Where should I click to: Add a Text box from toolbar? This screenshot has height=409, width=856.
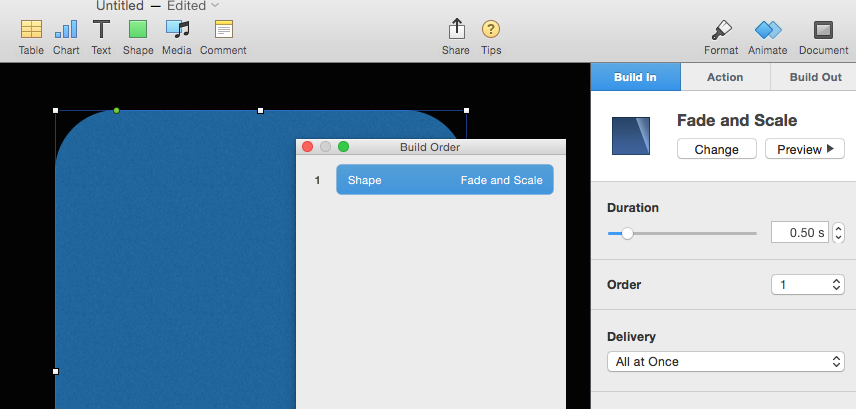coord(101,37)
